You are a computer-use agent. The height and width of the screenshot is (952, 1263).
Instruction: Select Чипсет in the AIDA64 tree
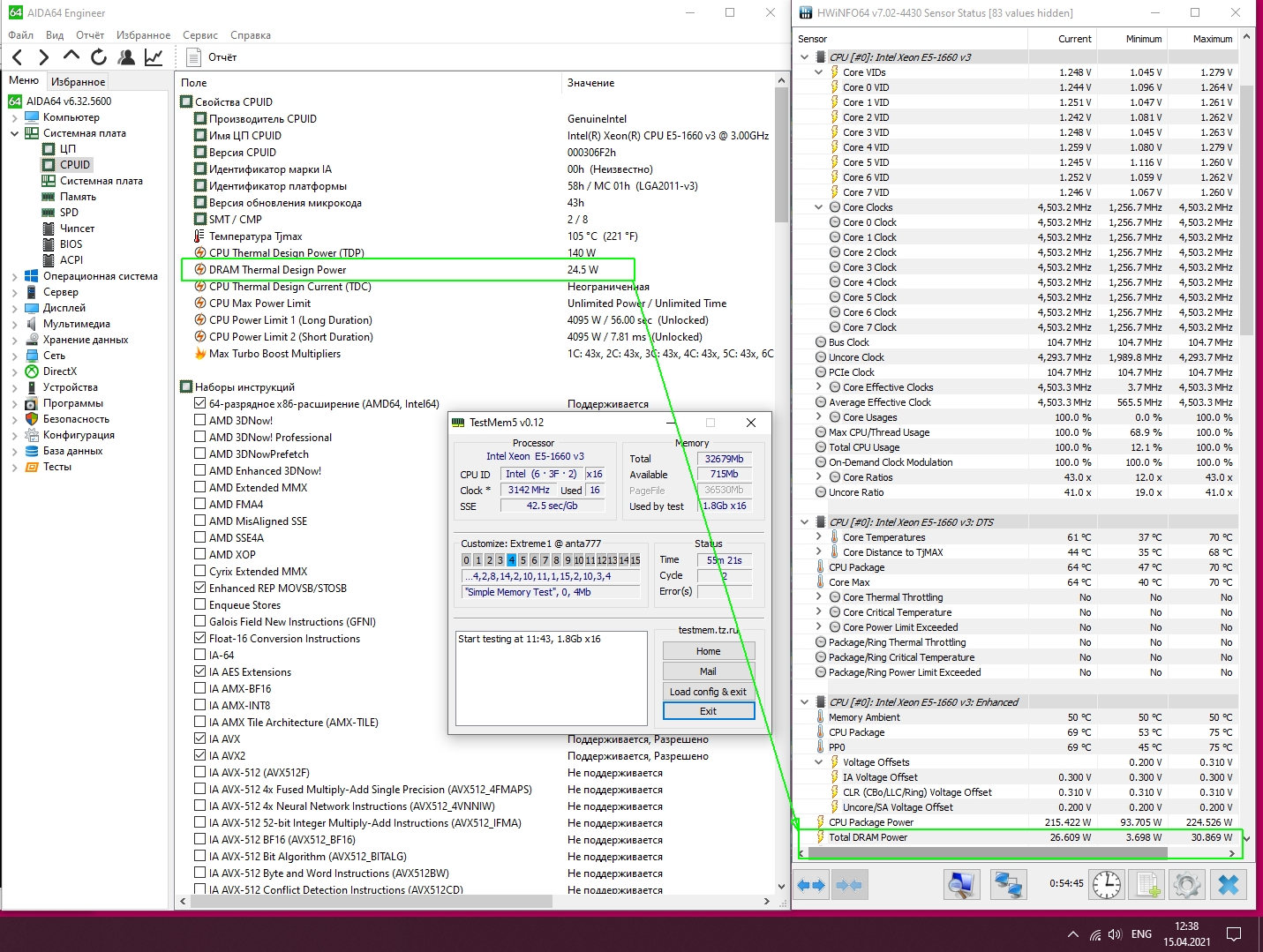(77, 229)
